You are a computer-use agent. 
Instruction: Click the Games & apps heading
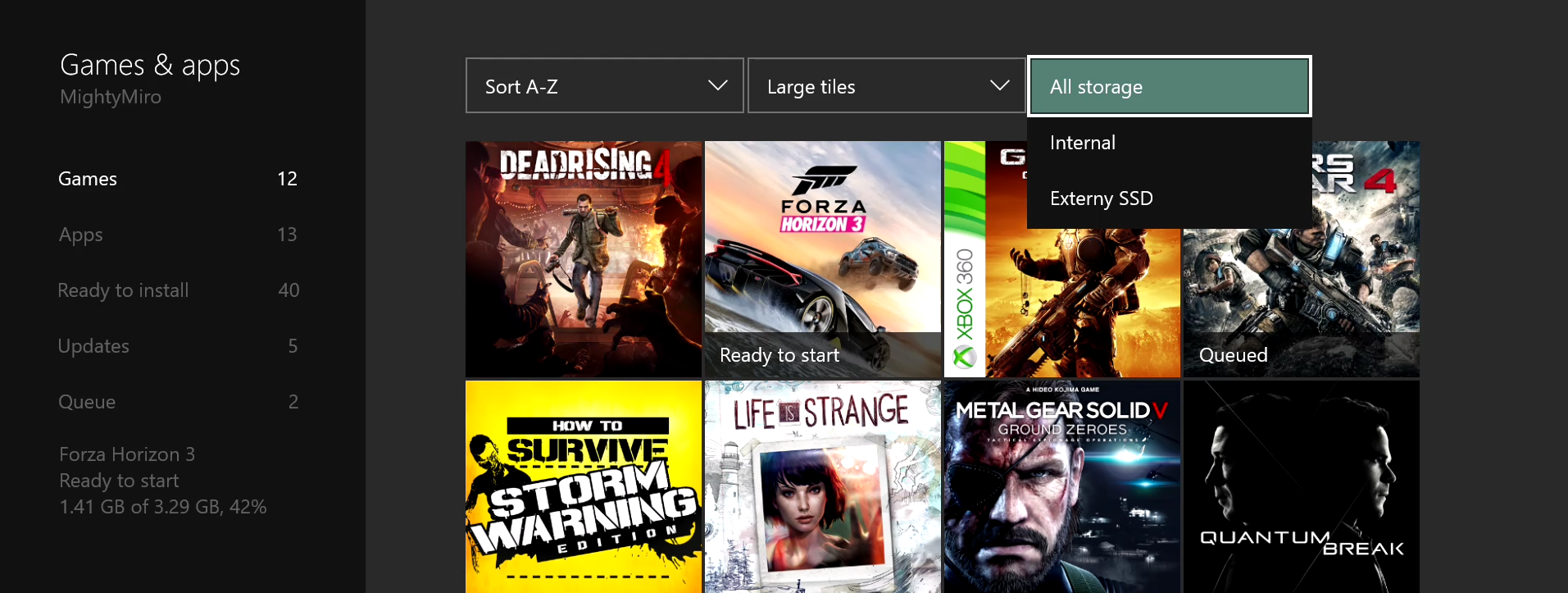pyautogui.click(x=150, y=65)
